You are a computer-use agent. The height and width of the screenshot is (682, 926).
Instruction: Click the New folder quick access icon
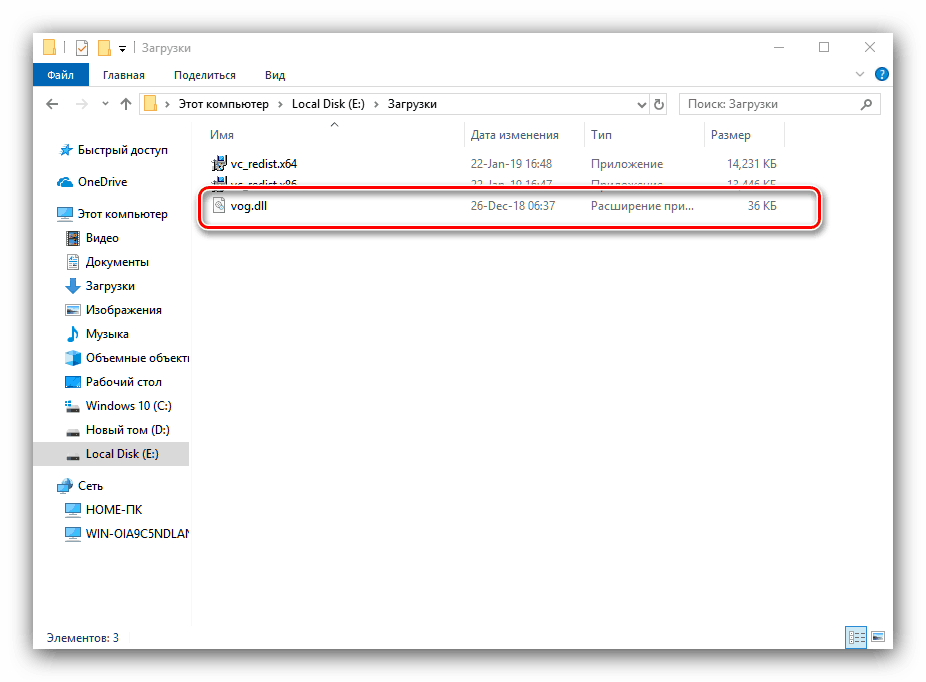(105, 48)
